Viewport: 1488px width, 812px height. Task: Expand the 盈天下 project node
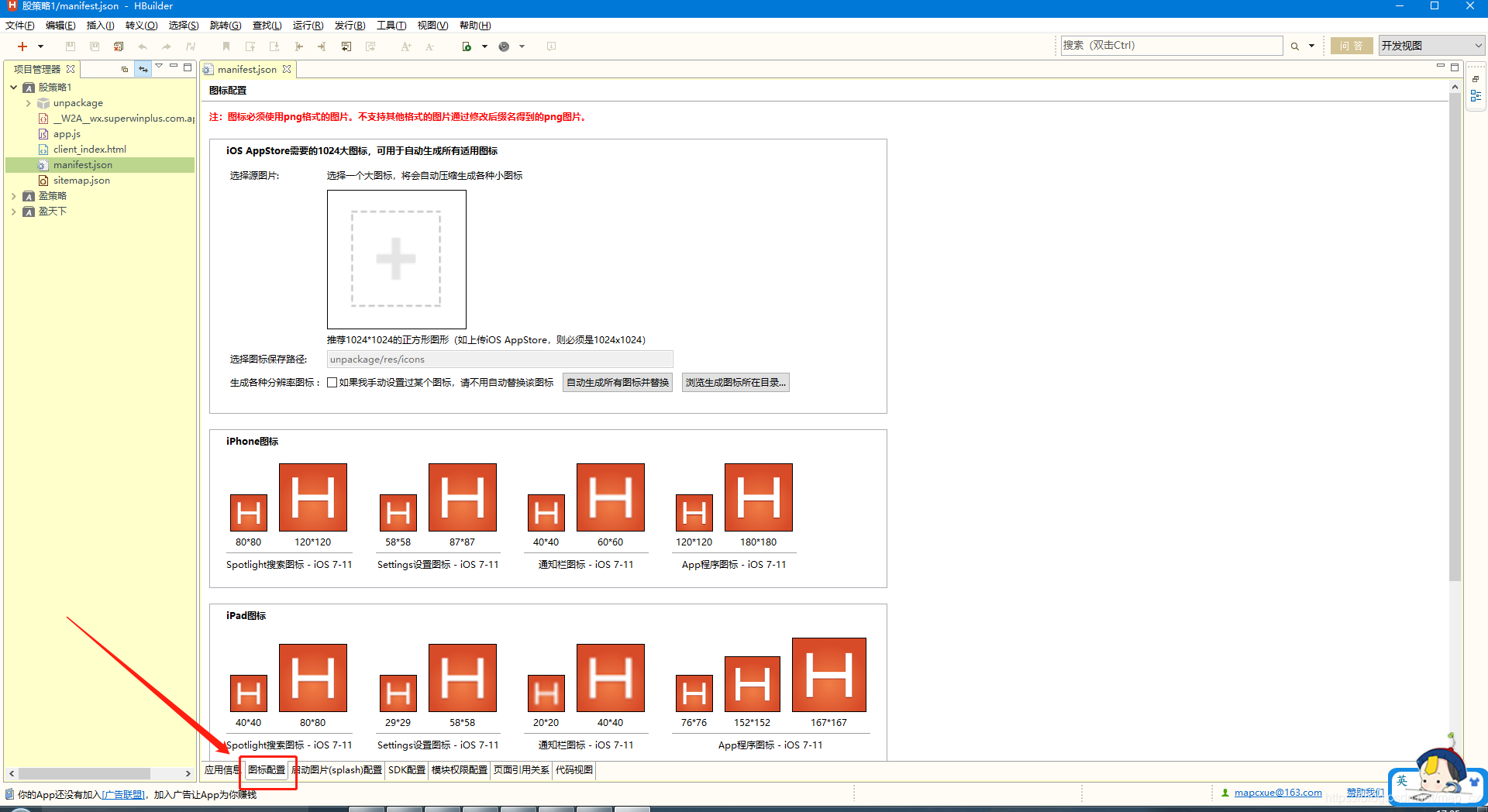(x=13, y=212)
